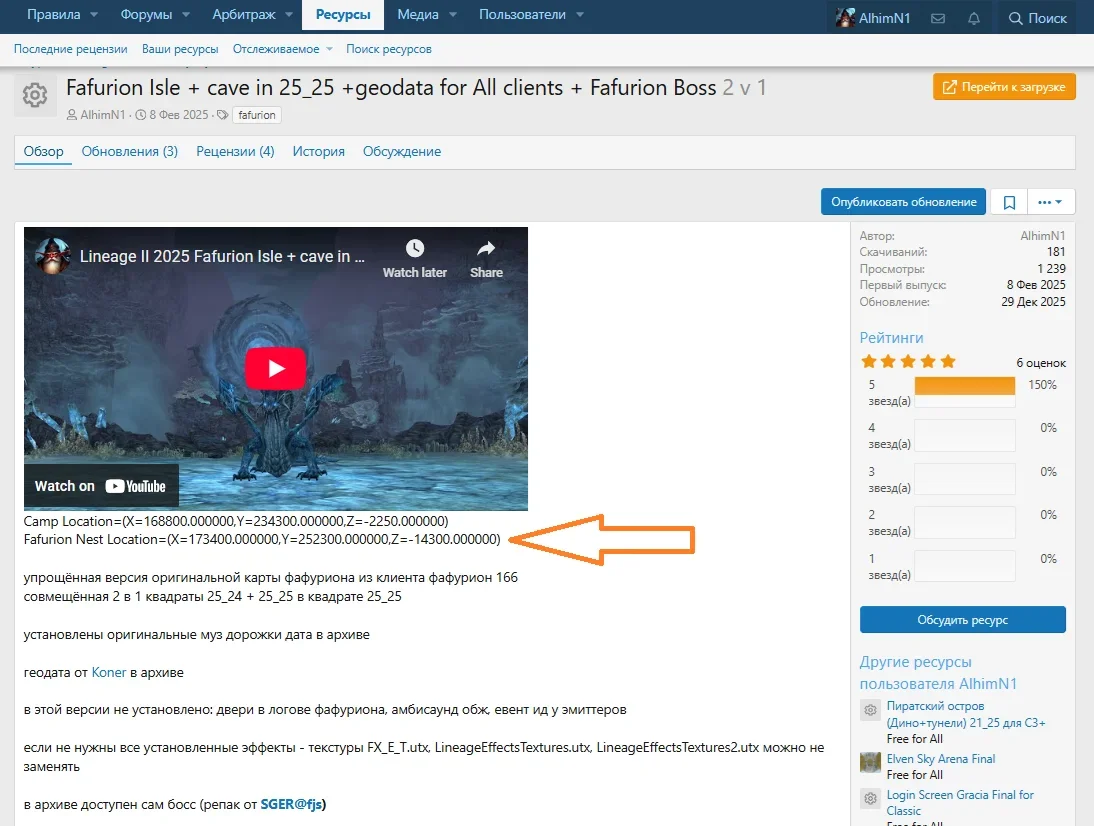Open Пиратский остров resource link
This screenshot has width=1094, height=826.
click(966, 714)
